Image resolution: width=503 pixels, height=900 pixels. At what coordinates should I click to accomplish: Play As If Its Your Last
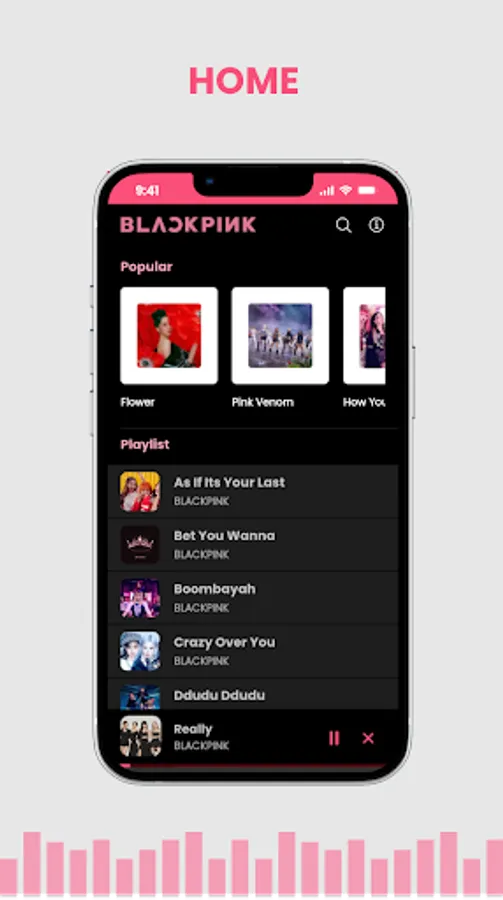point(253,491)
